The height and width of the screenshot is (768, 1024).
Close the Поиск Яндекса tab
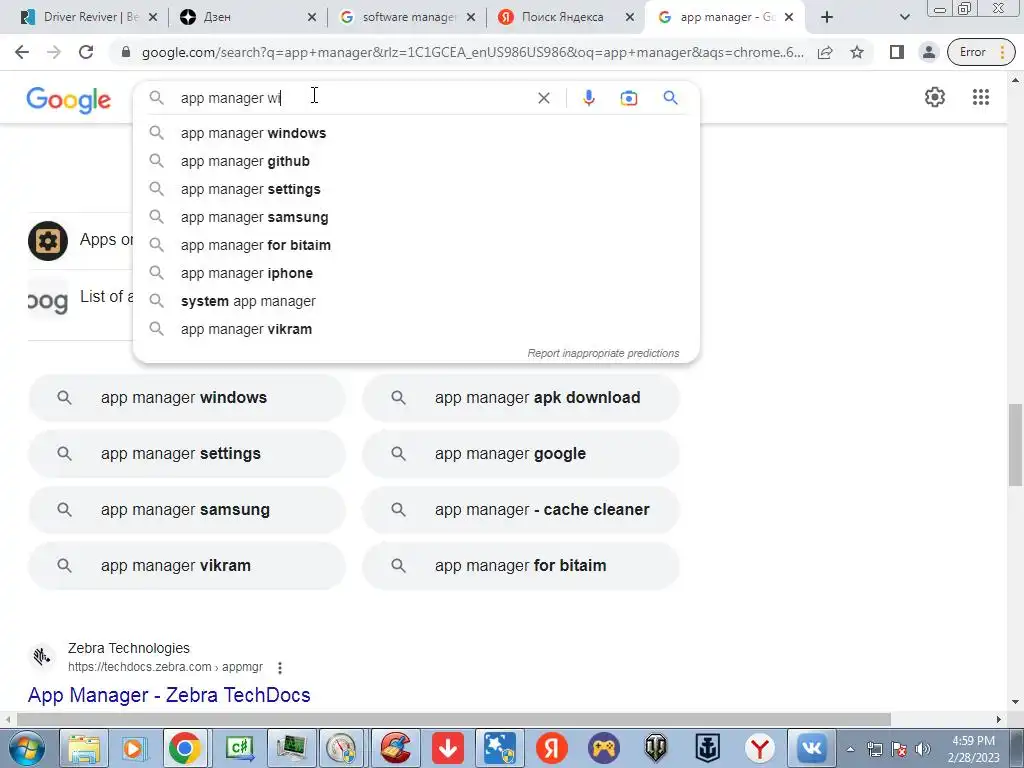(630, 17)
